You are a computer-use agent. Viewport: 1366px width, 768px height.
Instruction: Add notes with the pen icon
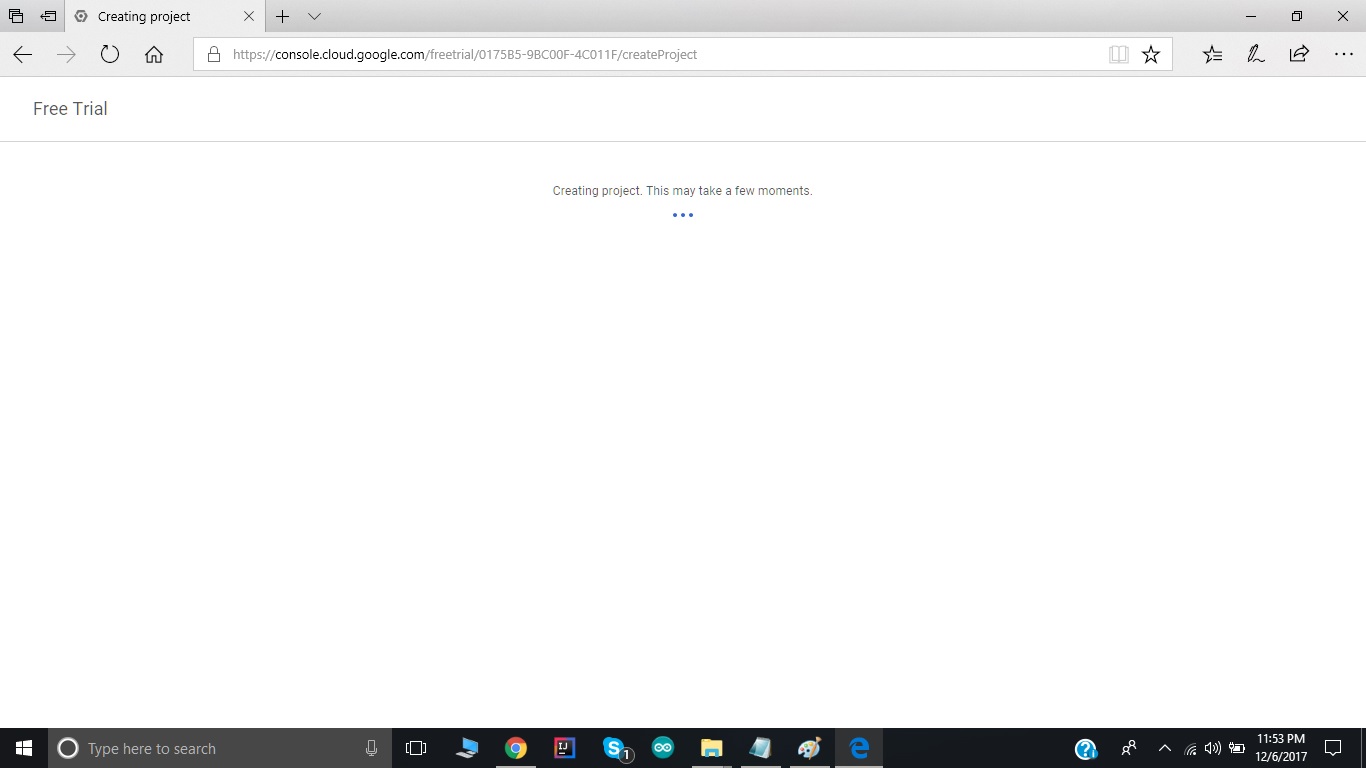coord(1256,55)
